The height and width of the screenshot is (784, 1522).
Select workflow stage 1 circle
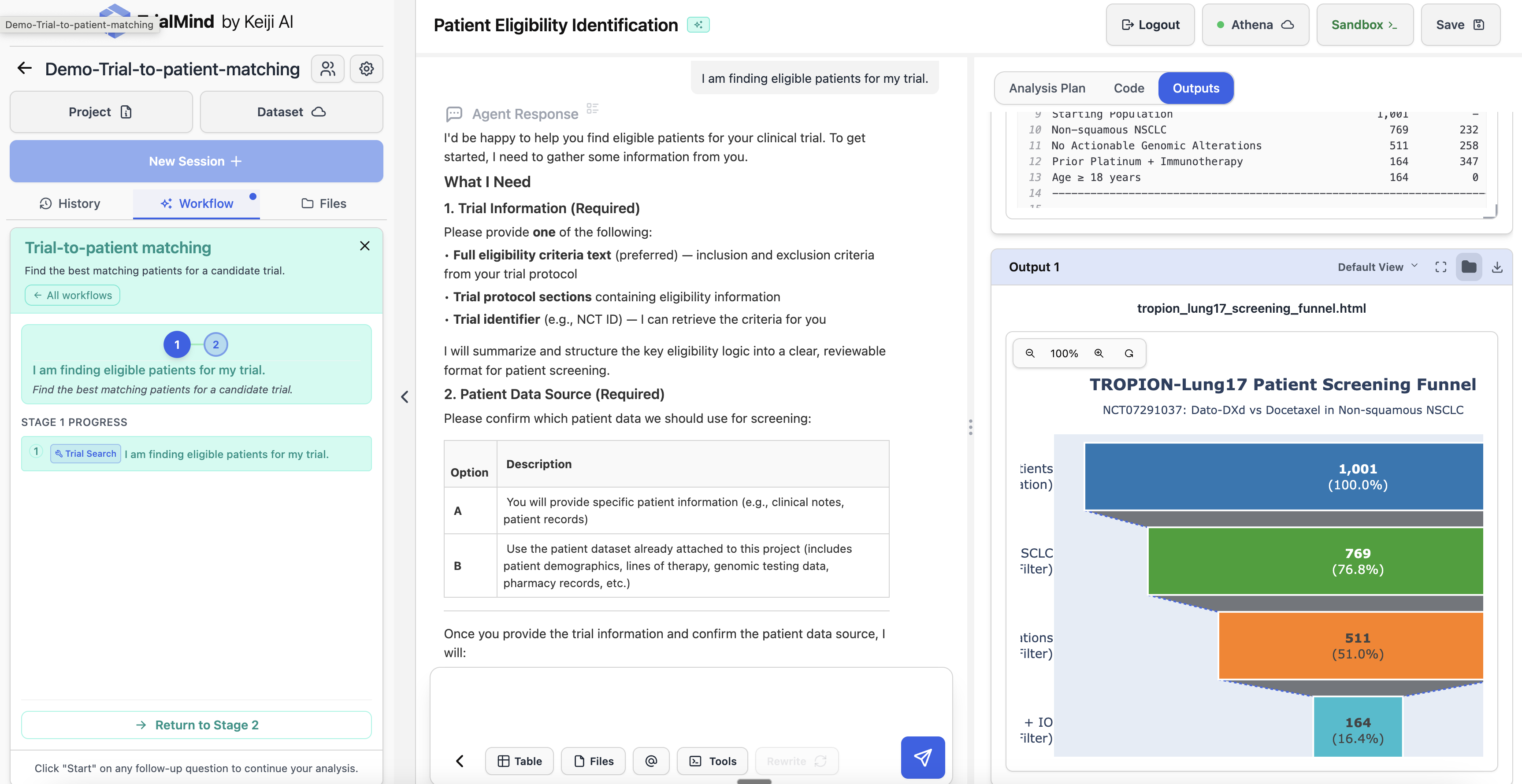(177, 345)
